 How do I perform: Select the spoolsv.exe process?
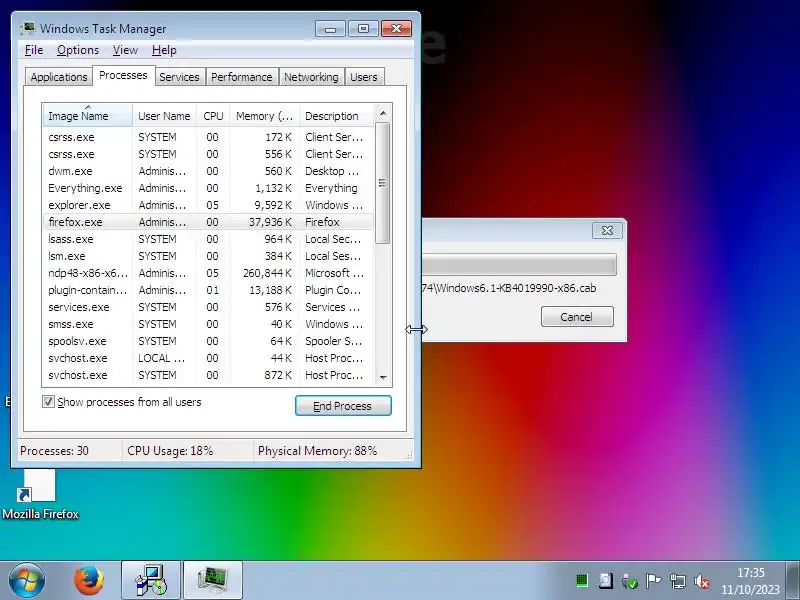click(209, 341)
